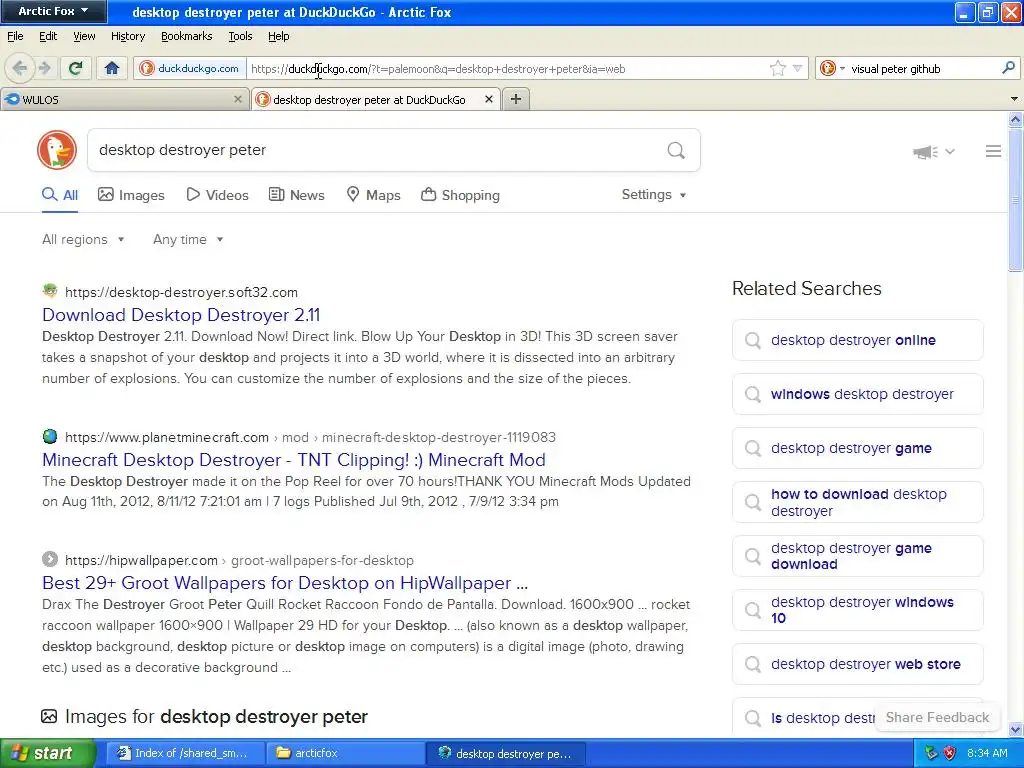Open the Help menu
1024x768 pixels.
click(x=279, y=36)
